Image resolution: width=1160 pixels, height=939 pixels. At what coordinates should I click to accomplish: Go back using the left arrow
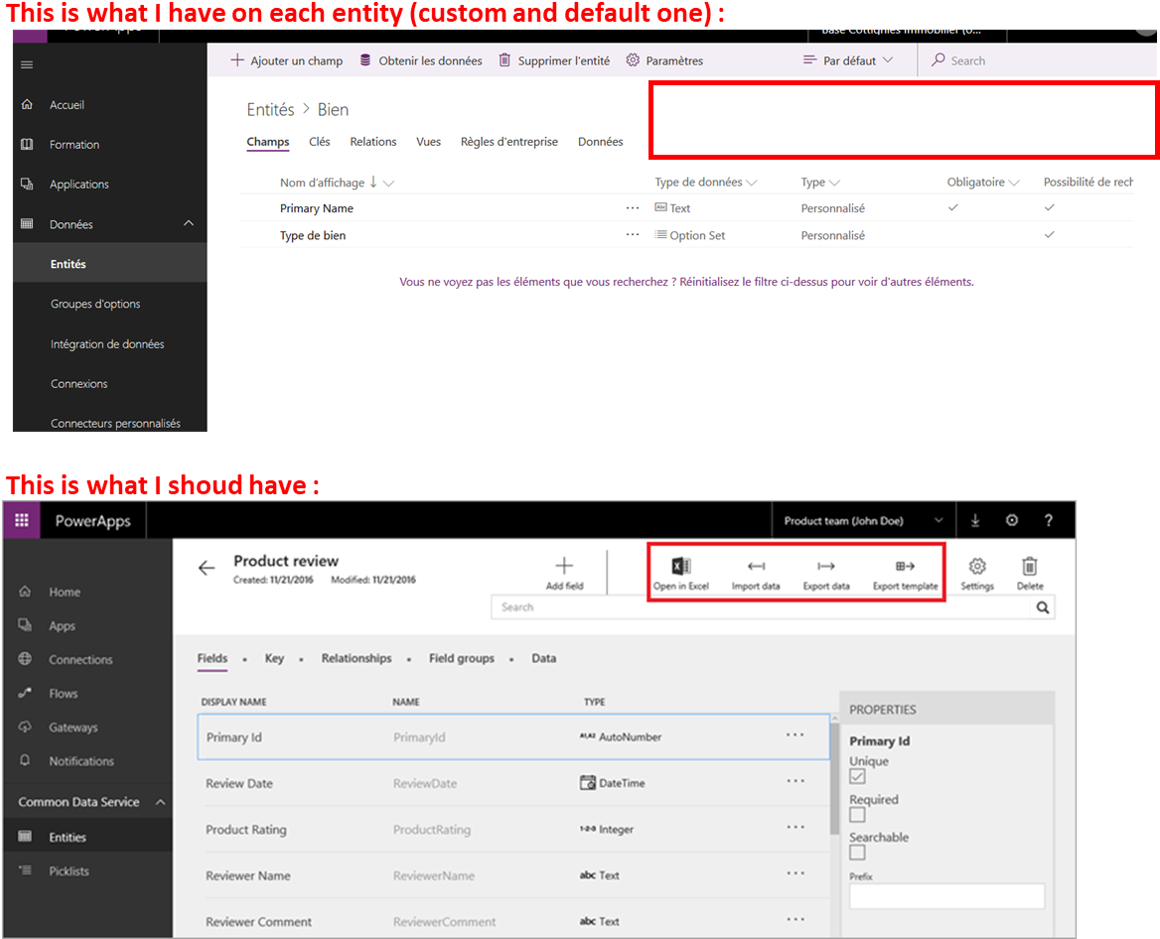coord(206,568)
